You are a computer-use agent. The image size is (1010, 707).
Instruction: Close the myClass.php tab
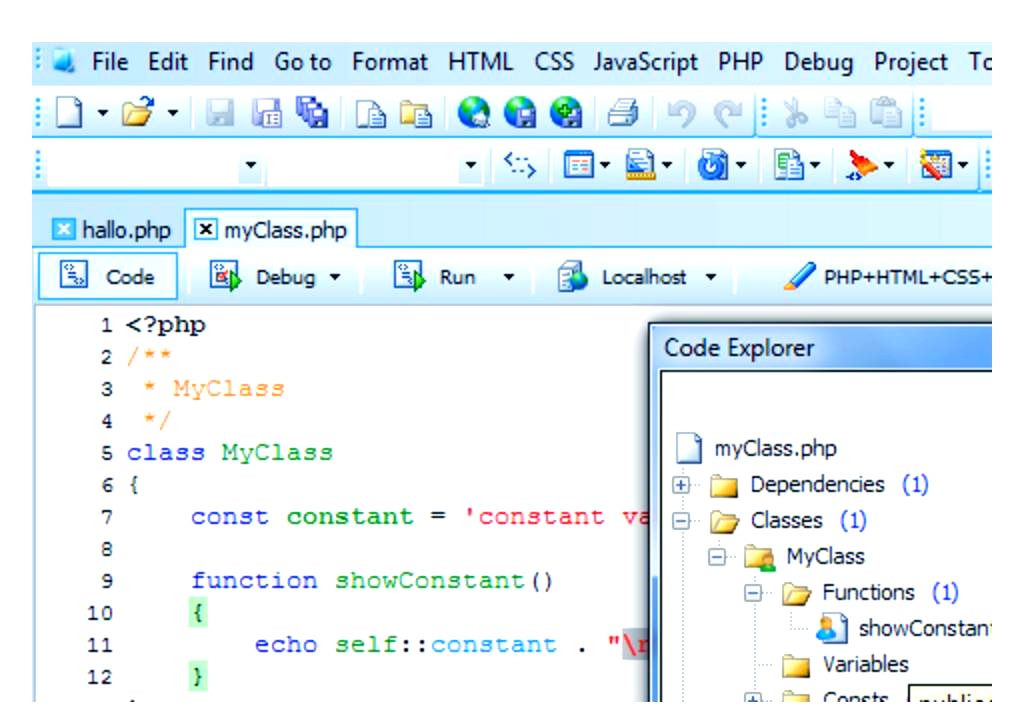point(205,229)
